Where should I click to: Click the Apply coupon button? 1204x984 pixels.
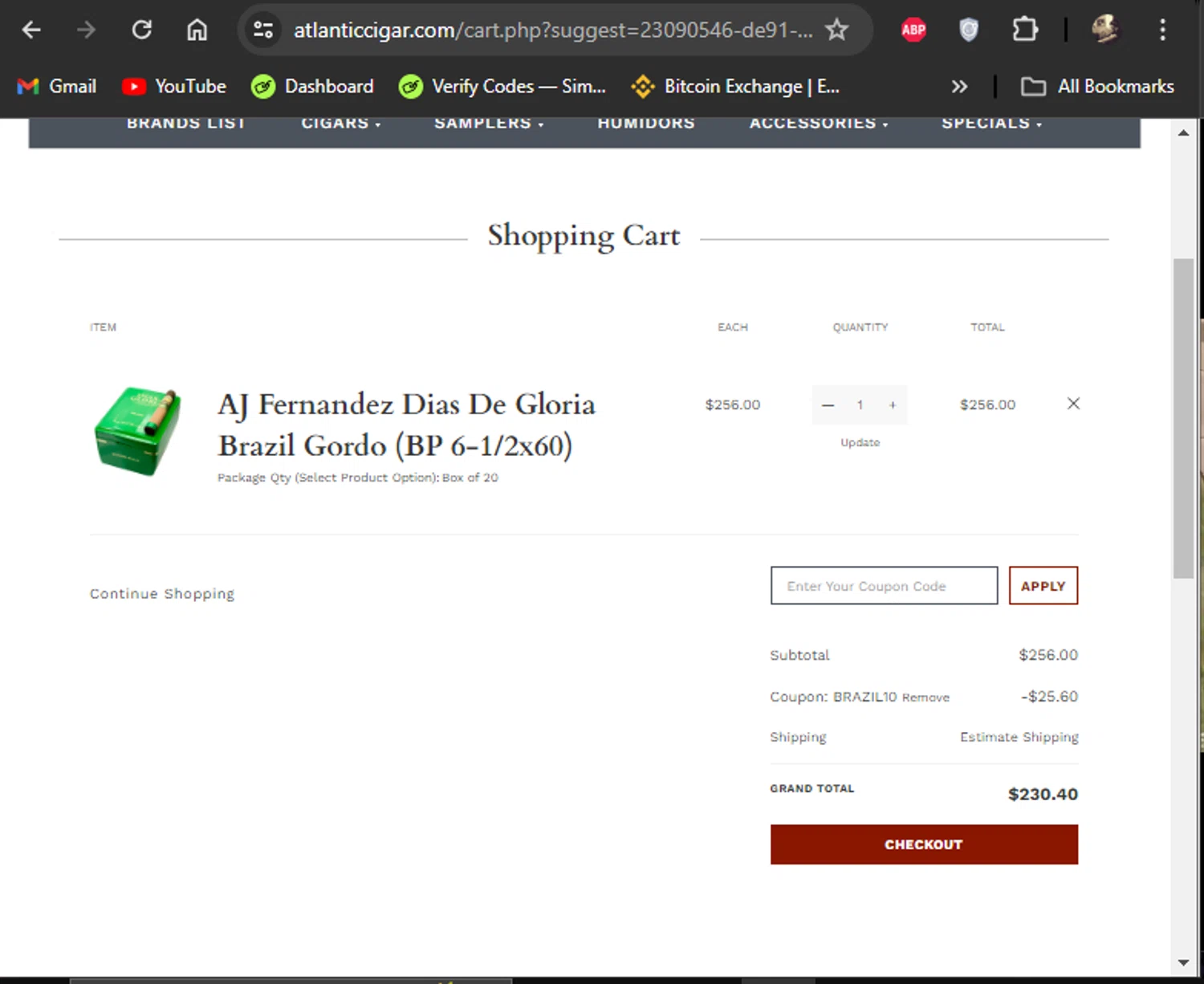pos(1043,586)
